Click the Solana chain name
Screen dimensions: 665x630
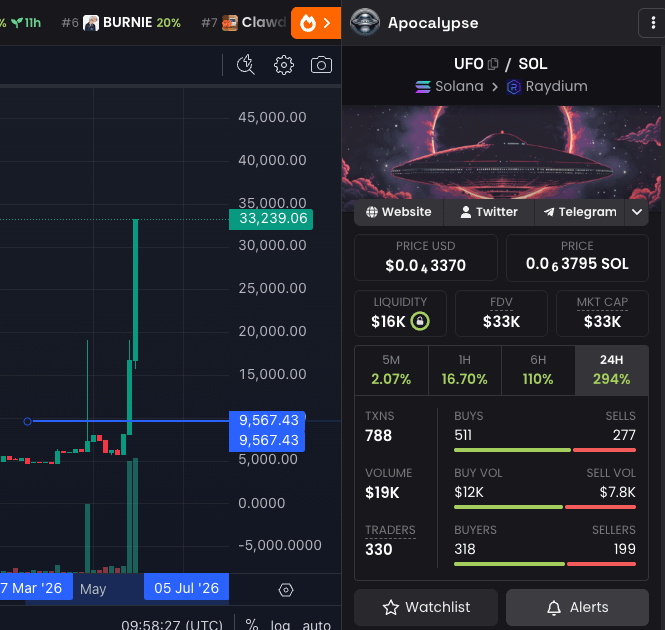pos(459,87)
